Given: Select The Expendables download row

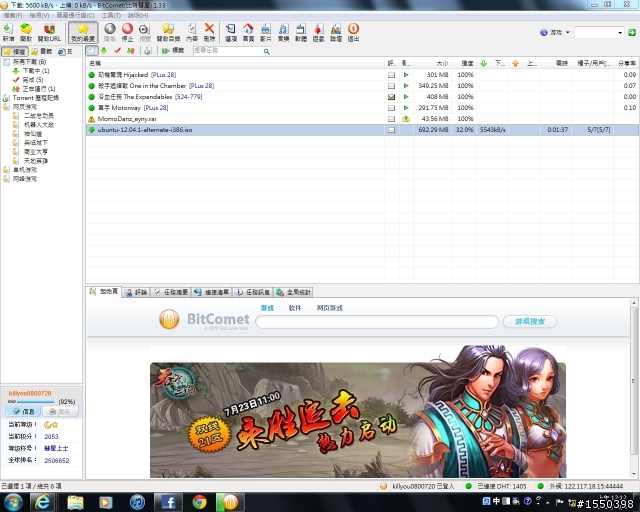Looking at the screenshot, I should (362, 97).
